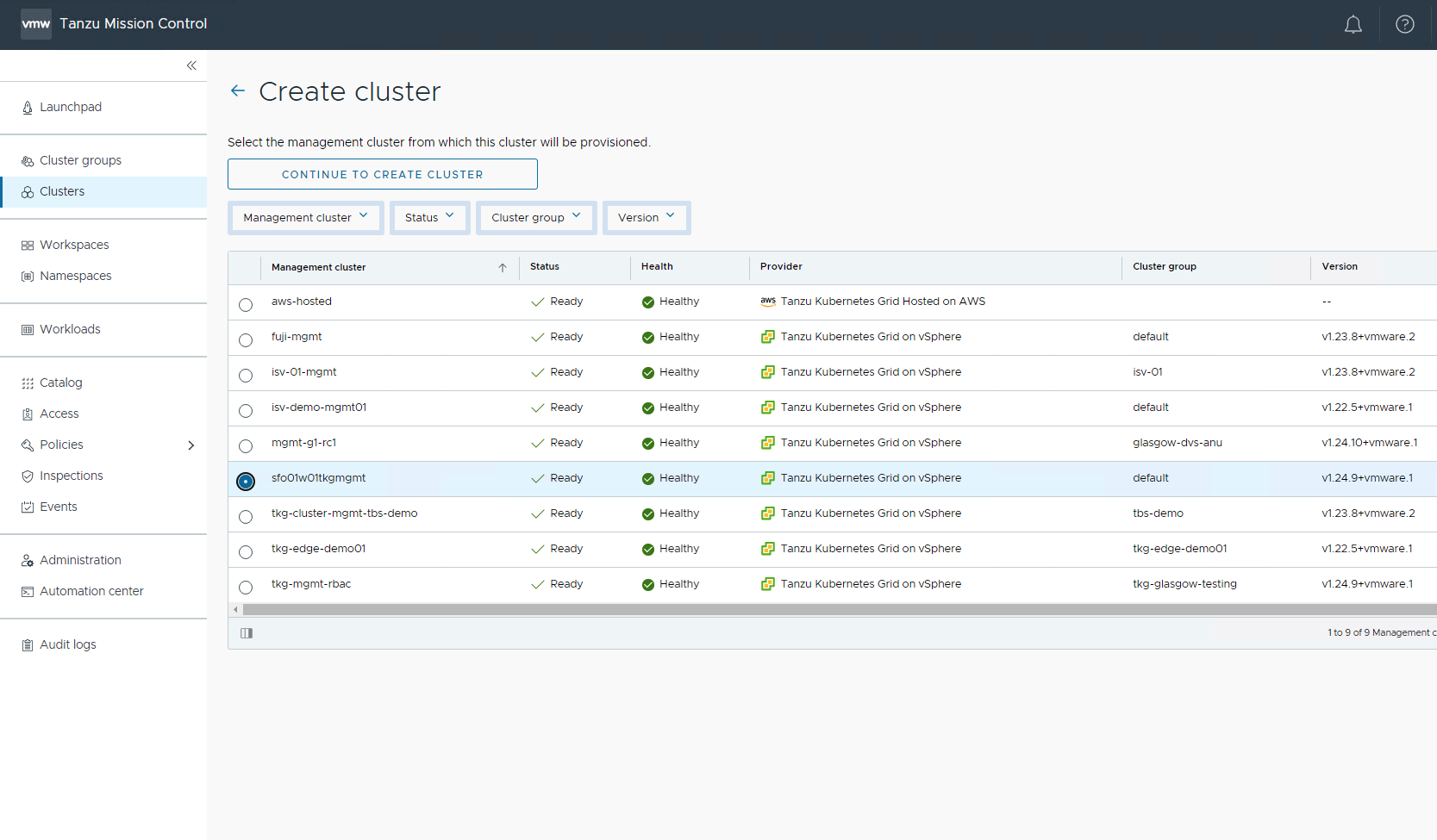Expand the Policies submenu chevron
This screenshot has width=1437, height=840.
tap(191, 445)
